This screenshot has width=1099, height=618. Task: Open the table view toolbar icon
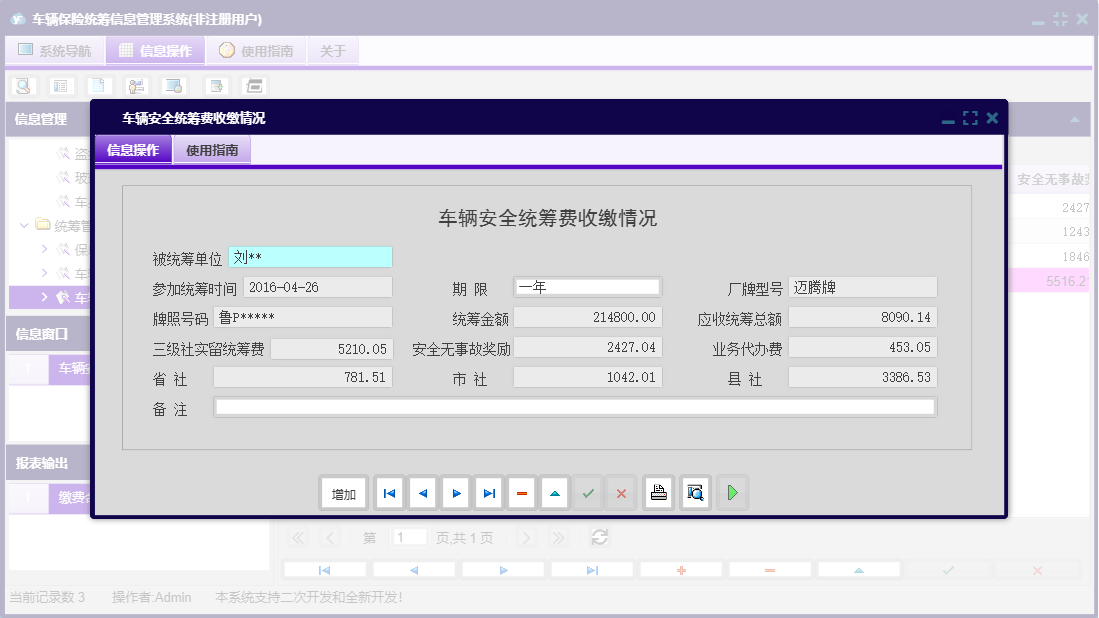coord(60,86)
